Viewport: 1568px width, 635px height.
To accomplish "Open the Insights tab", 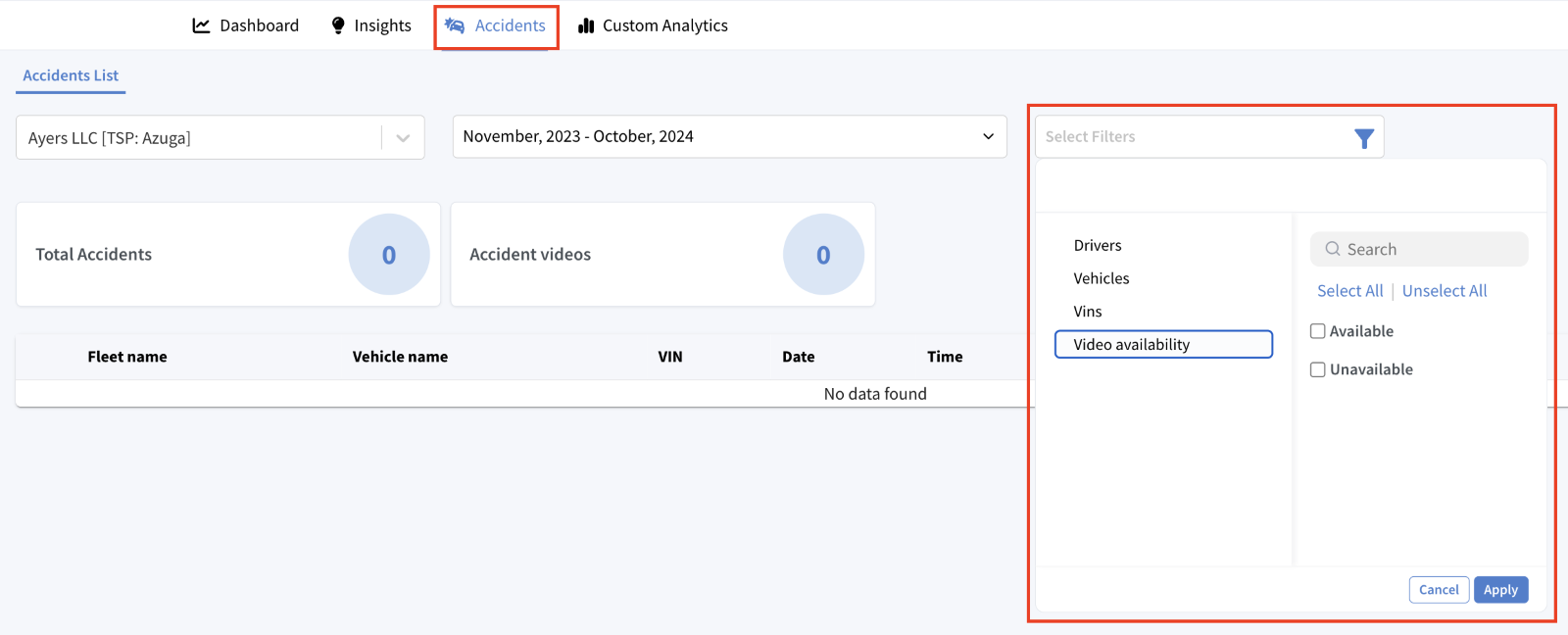I will [371, 25].
